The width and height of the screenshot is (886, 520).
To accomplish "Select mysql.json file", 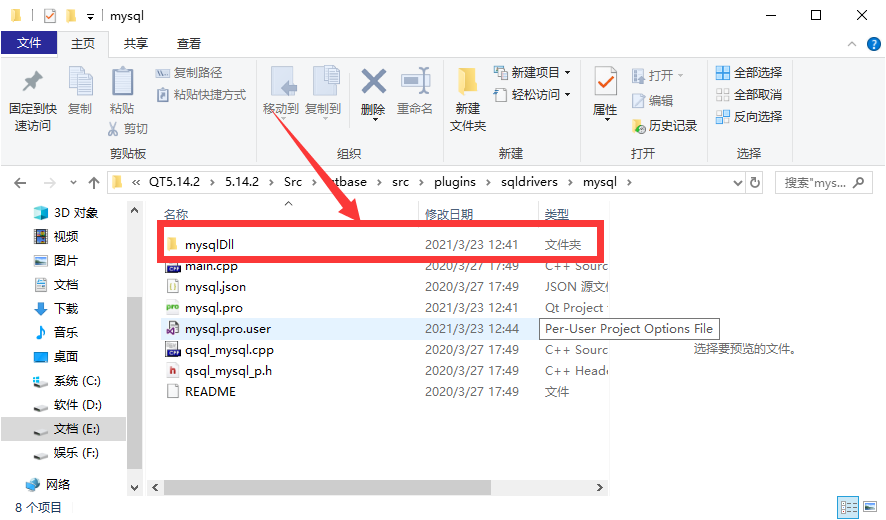I will point(215,287).
